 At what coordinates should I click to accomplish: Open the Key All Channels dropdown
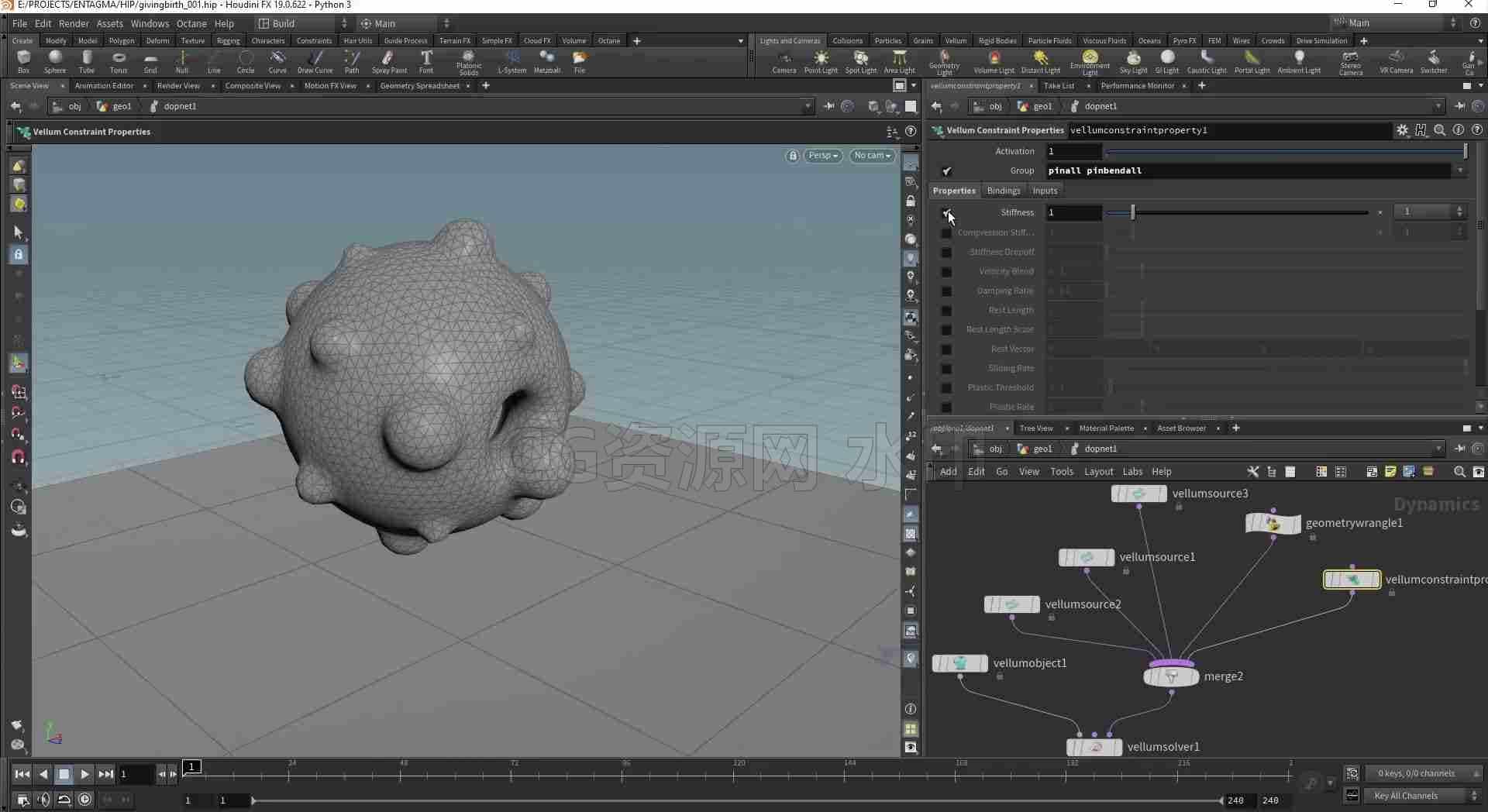click(x=1424, y=796)
